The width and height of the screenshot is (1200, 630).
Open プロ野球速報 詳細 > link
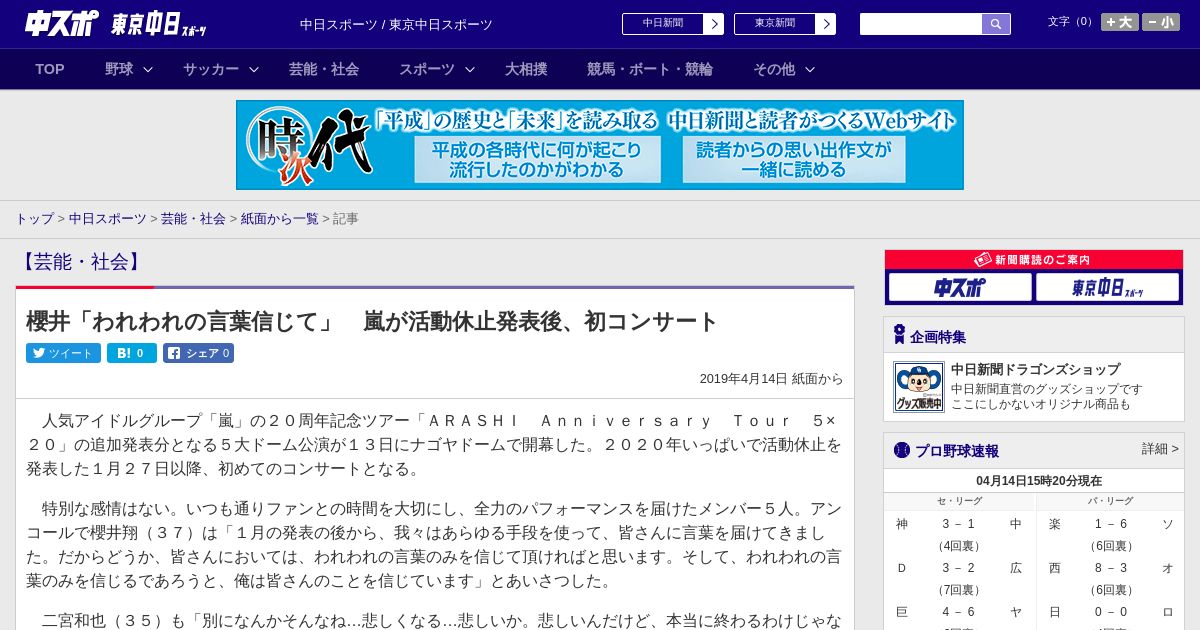[x=1160, y=449]
